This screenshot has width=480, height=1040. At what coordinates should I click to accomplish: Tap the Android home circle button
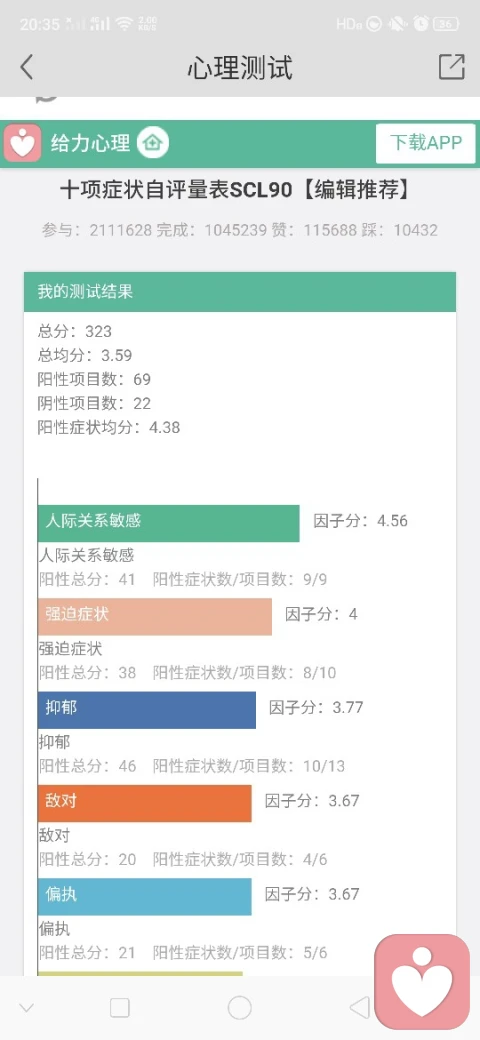click(x=239, y=1008)
